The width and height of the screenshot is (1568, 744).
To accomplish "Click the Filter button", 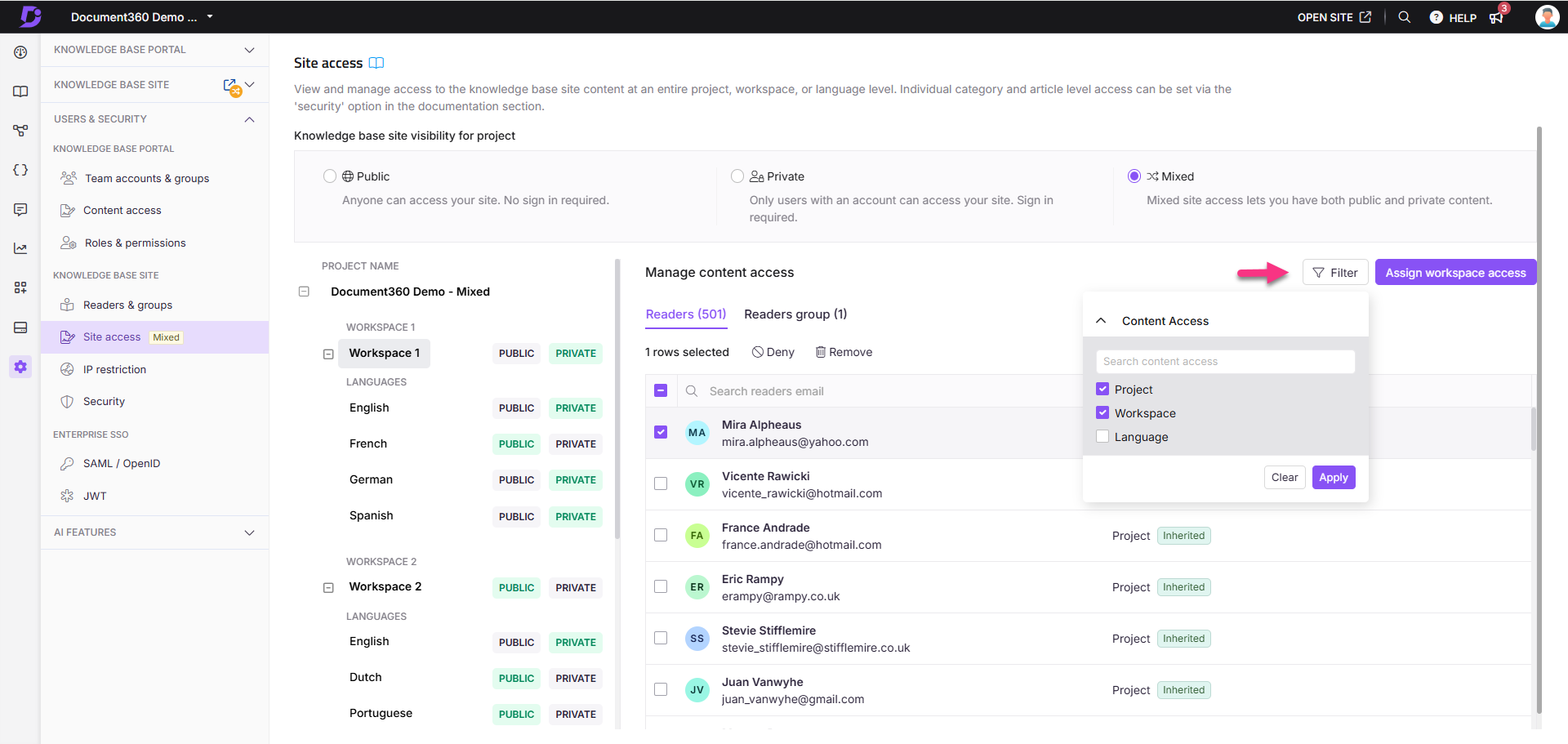I will pos(1335,273).
